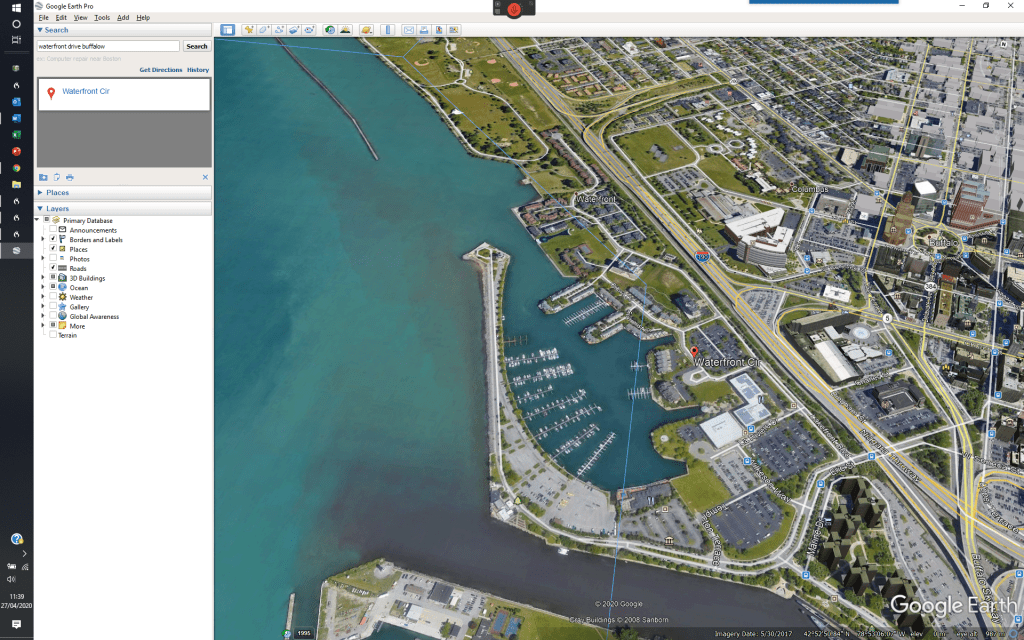
Task: Click the Add Placemark toolbar icon
Action: tap(249, 30)
